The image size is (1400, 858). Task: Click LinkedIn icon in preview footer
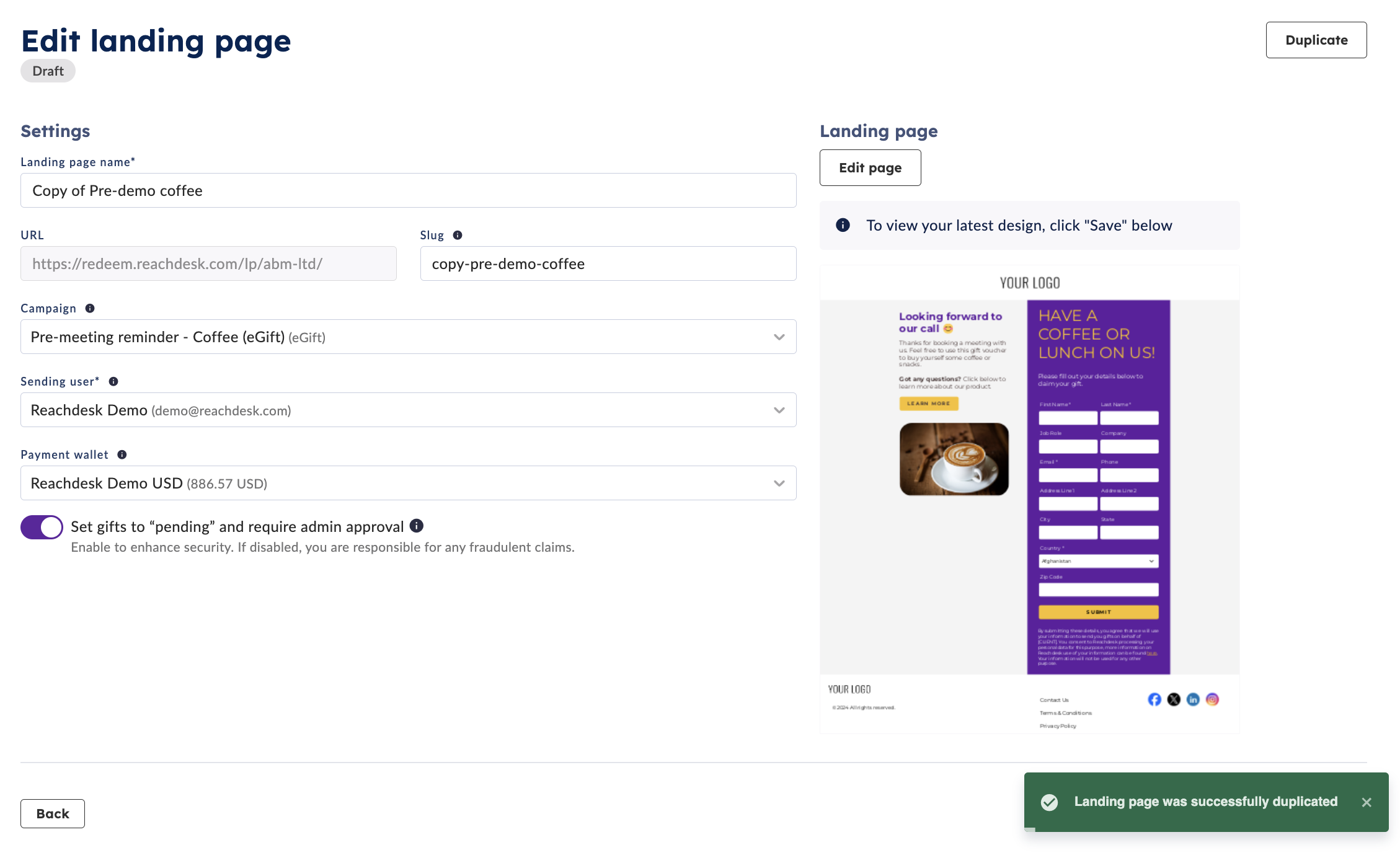1193,699
